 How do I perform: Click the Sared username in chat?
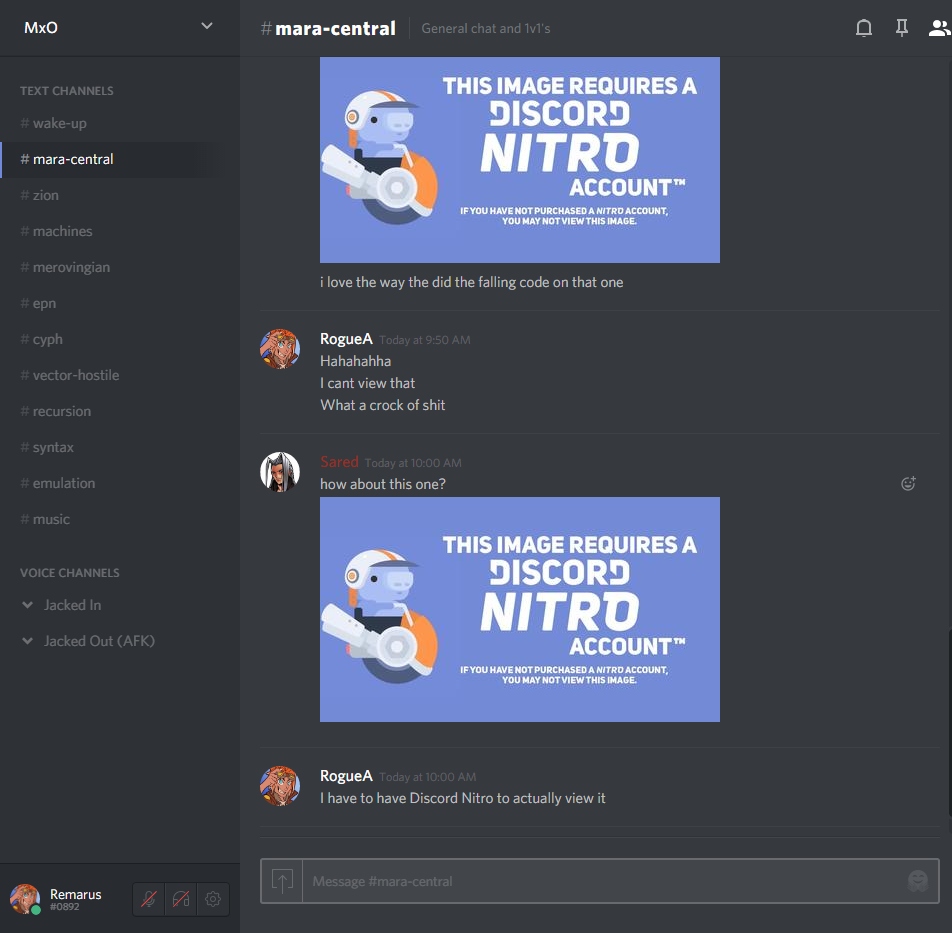339,462
